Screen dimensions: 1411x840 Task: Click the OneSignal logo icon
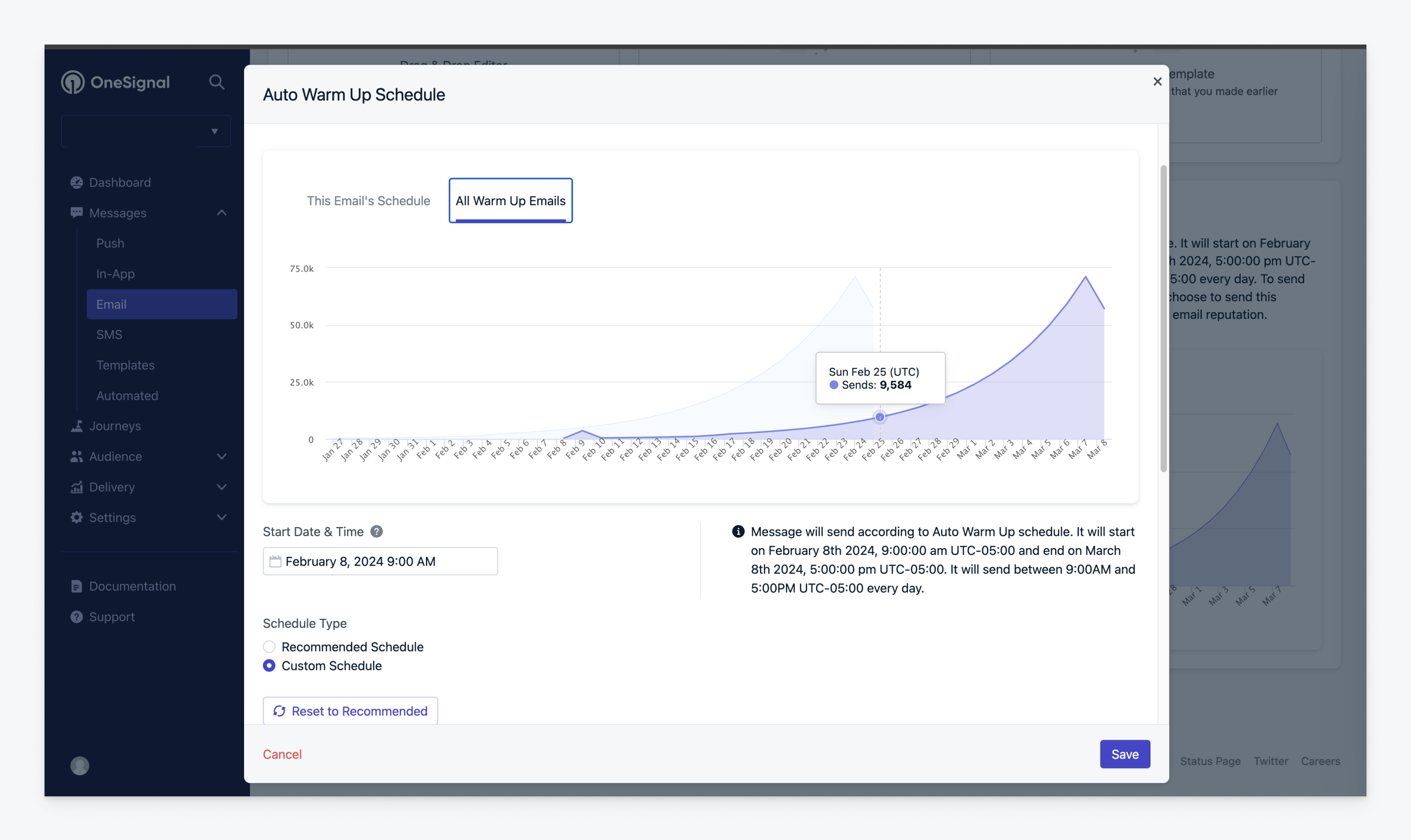coord(73,82)
